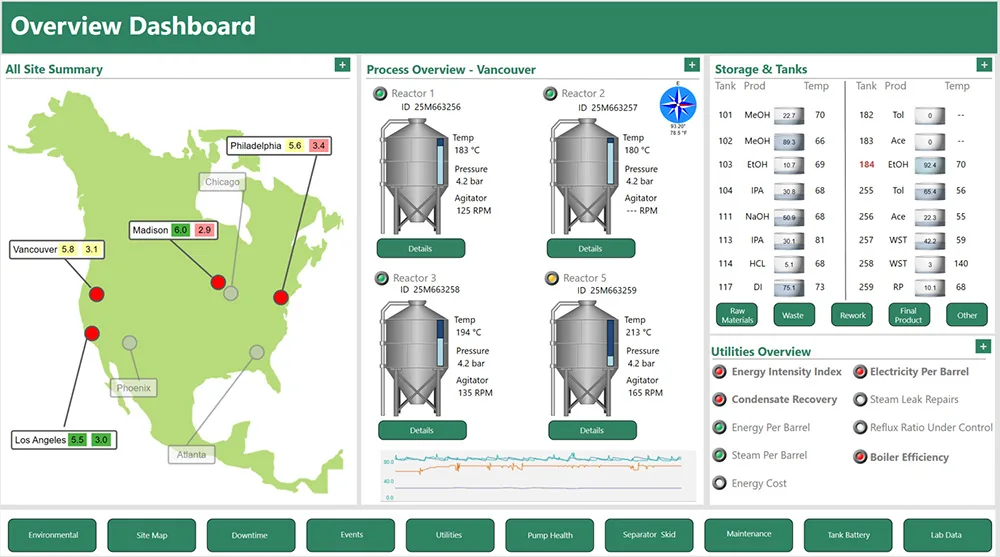Open Details for Reactor 2
Image resolution: width=1000 pixels, height=557 pixels.
591,248
